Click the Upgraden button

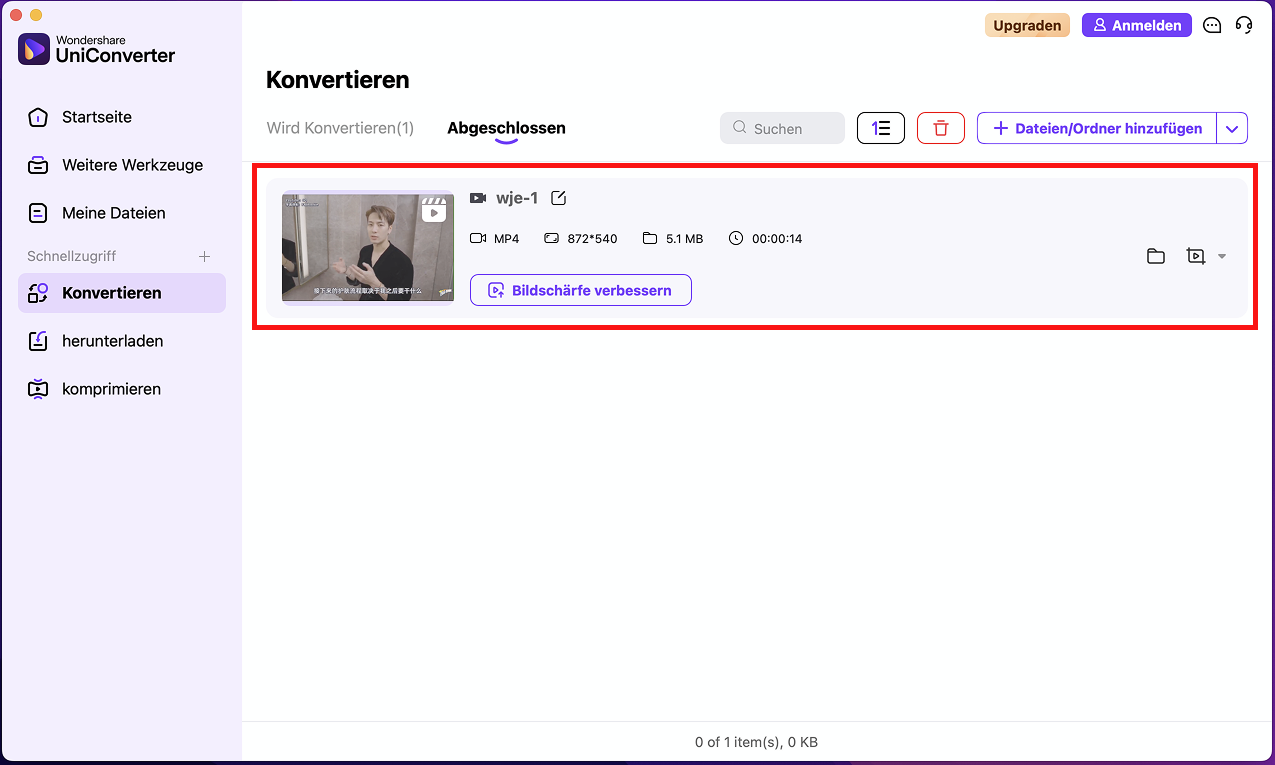pyautogui.click(x=1027, y=25)
